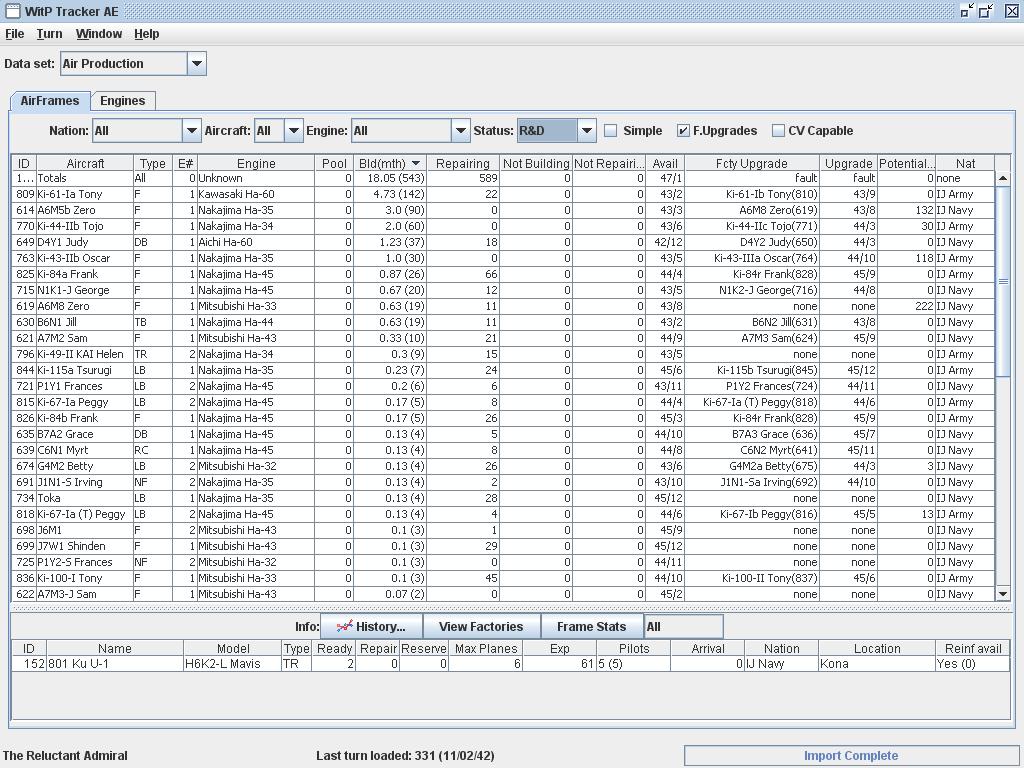Viewport: 1024px width, 768px height.
Task: Enable the Simple checkbox
Action: coord(611,131)
